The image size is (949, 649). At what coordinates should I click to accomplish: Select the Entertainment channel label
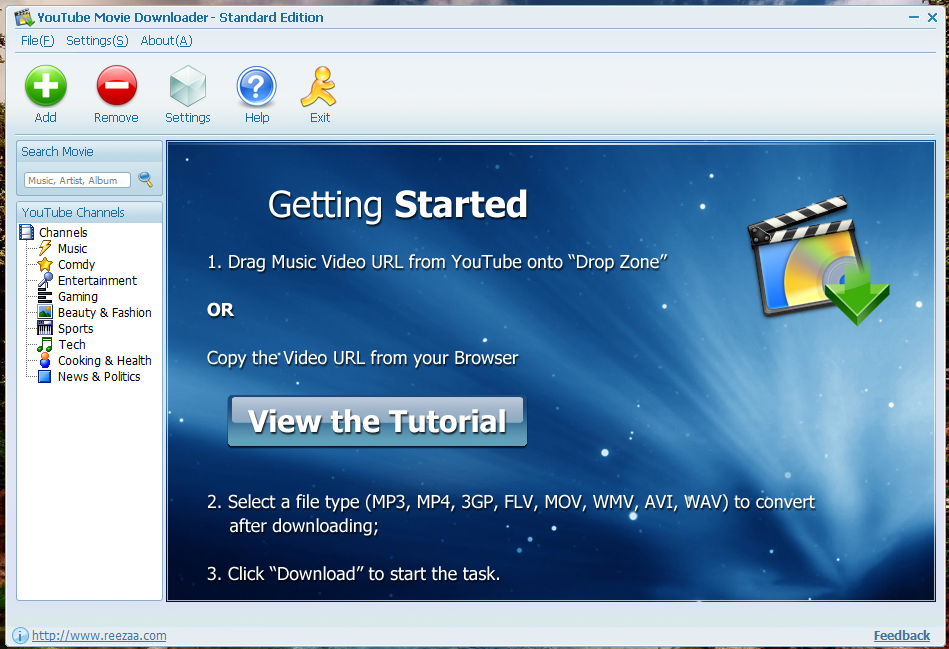click(x=97, y=280)
